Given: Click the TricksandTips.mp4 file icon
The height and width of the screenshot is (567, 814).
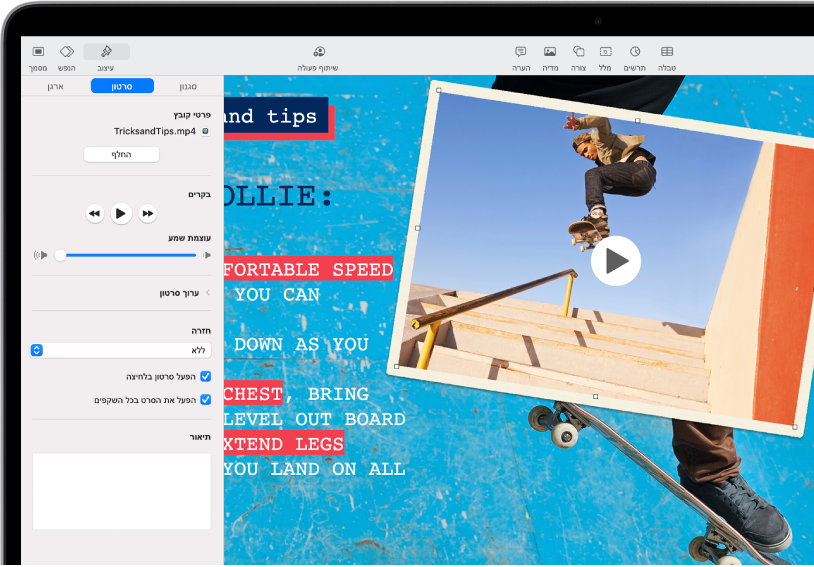Looking at the screenshot, I should click(x=206, y=131).
